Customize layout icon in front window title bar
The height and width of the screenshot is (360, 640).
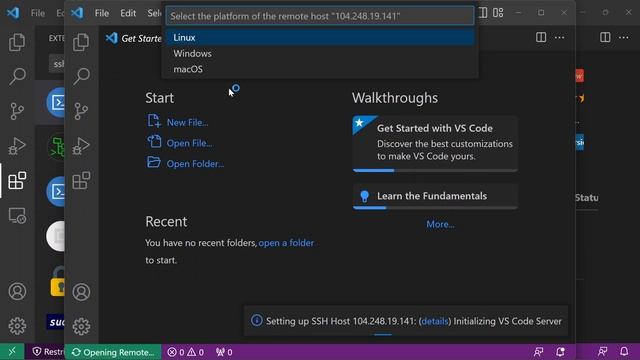(498, 13)
